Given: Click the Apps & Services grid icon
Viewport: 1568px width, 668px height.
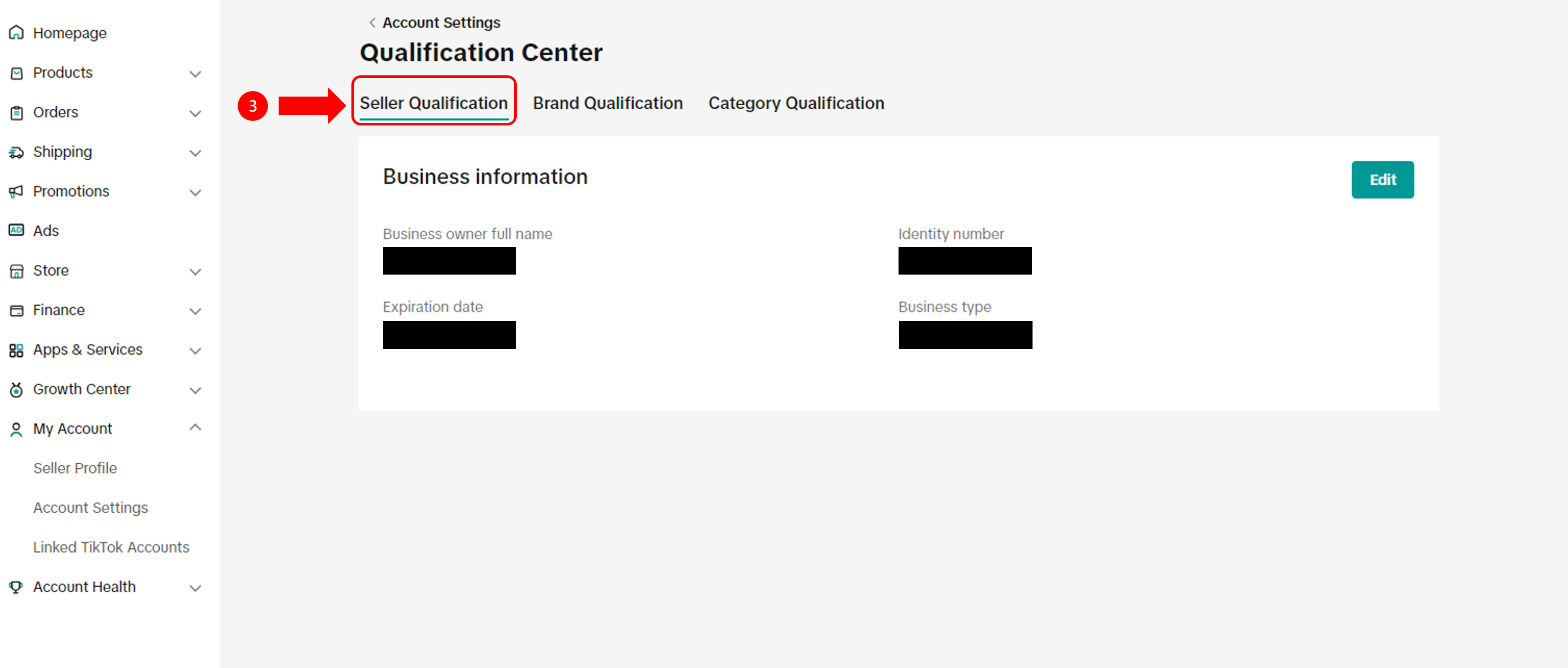Looking at the screenshot, I should click(17, 350).
